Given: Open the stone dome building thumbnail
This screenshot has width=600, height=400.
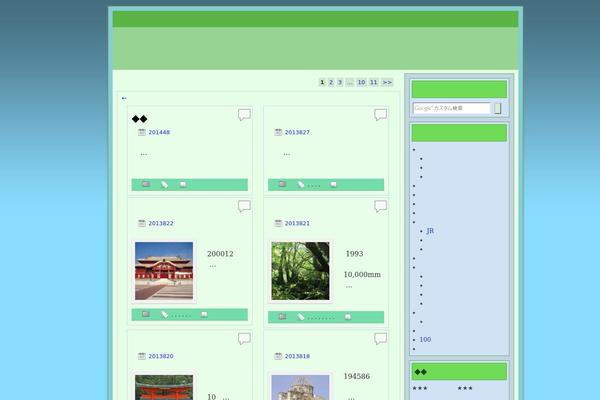Looking at the screenshot, I should [300, 387].
